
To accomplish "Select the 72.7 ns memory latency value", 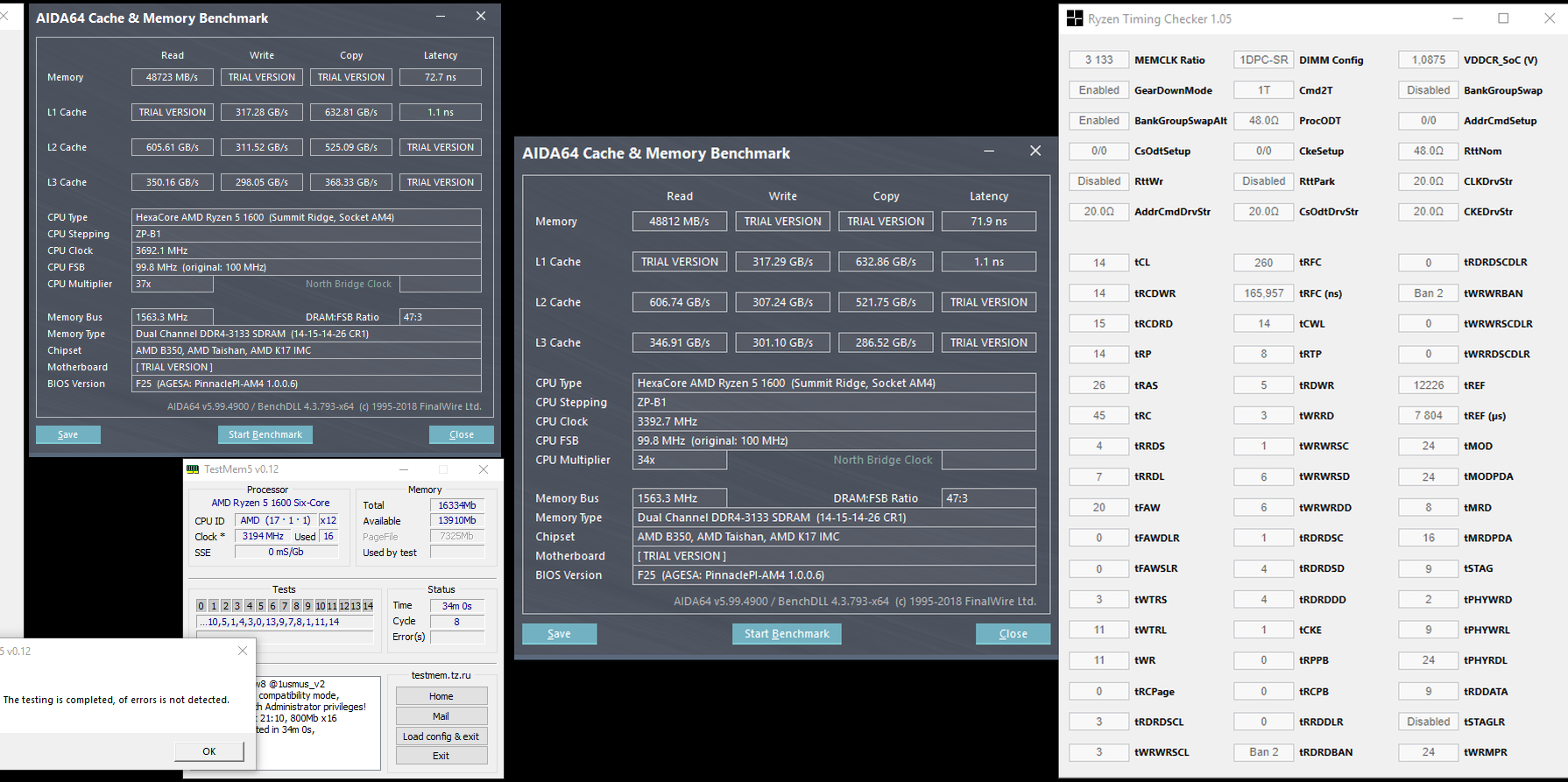I will (440, 77).
